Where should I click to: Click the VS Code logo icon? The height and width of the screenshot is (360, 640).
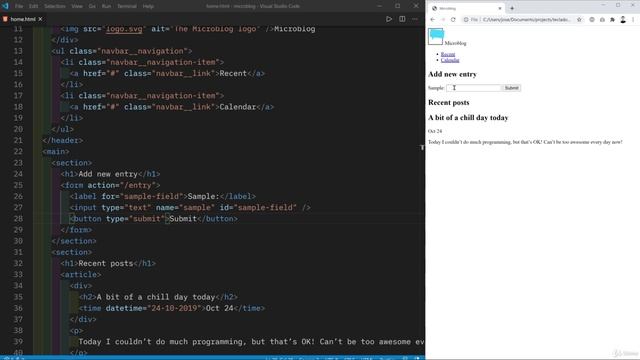pyautogui.click(x=5, y=6)
